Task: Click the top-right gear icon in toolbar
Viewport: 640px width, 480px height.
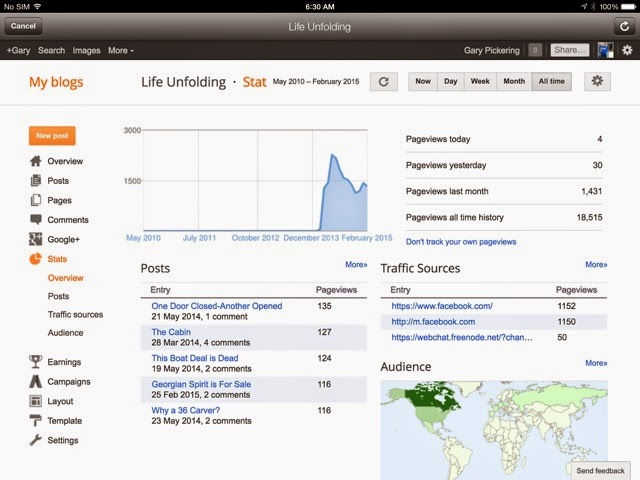Action: coord(627,50)
